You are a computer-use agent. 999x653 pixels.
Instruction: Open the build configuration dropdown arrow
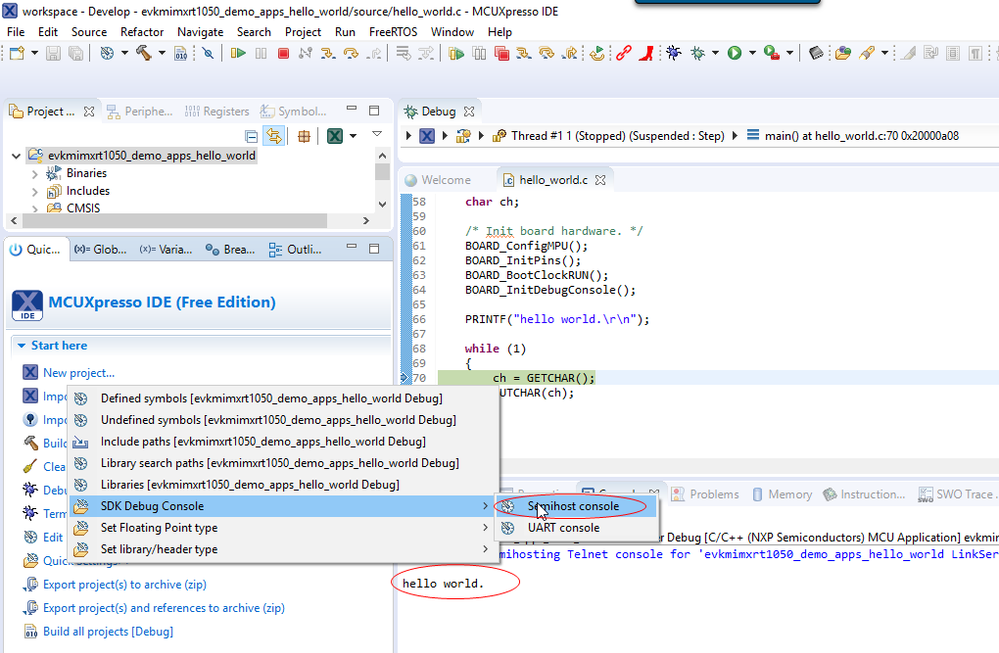(124, 54)
